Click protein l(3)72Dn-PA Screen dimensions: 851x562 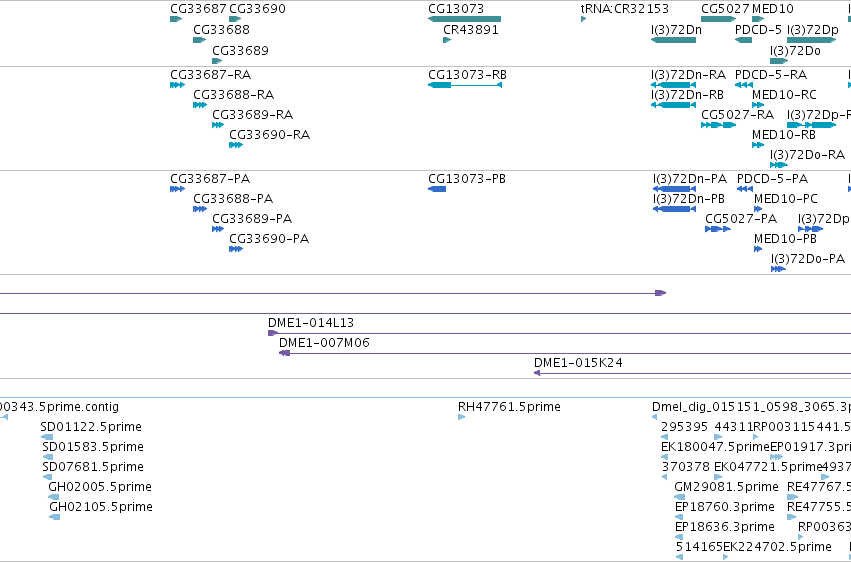tap(675, 189)
